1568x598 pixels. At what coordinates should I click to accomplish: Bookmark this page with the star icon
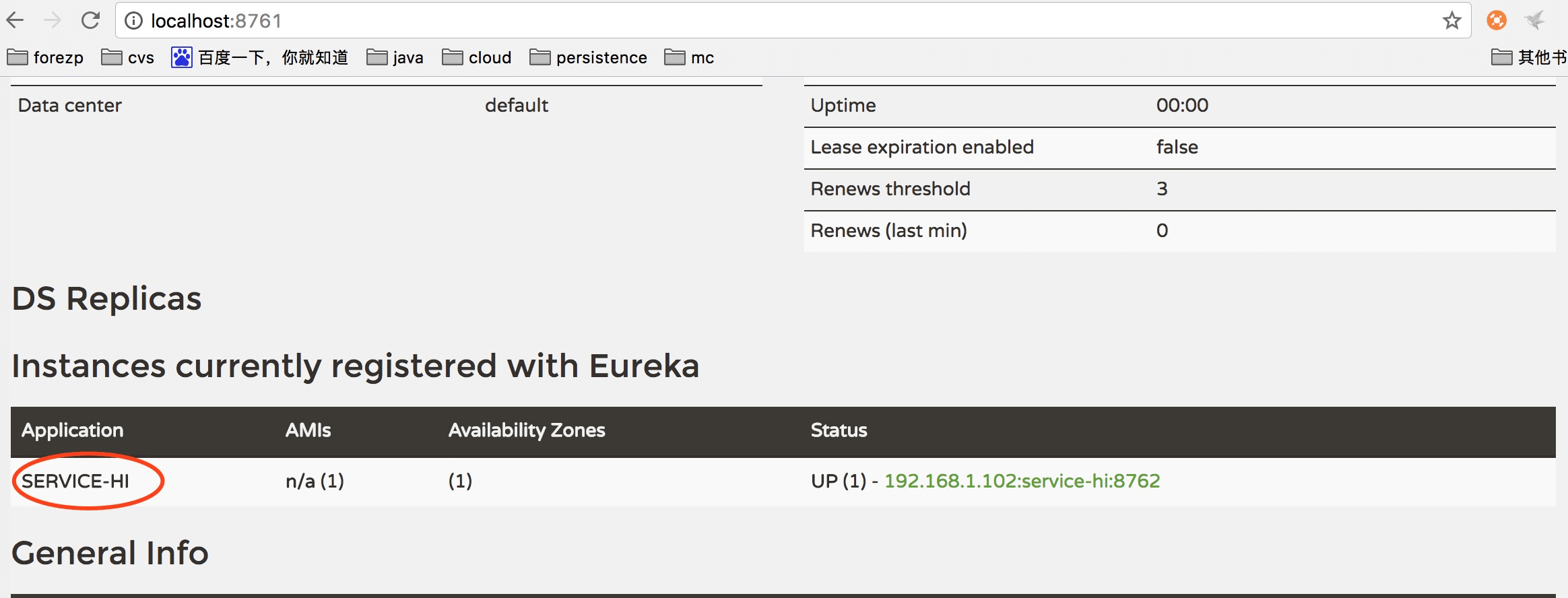[1451, 21]
